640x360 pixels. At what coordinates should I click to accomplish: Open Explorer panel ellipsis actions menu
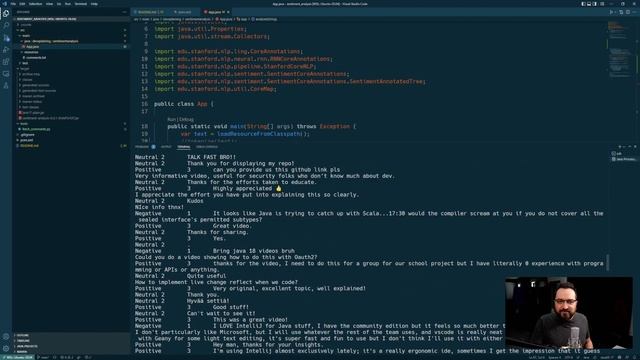(124, 12)
